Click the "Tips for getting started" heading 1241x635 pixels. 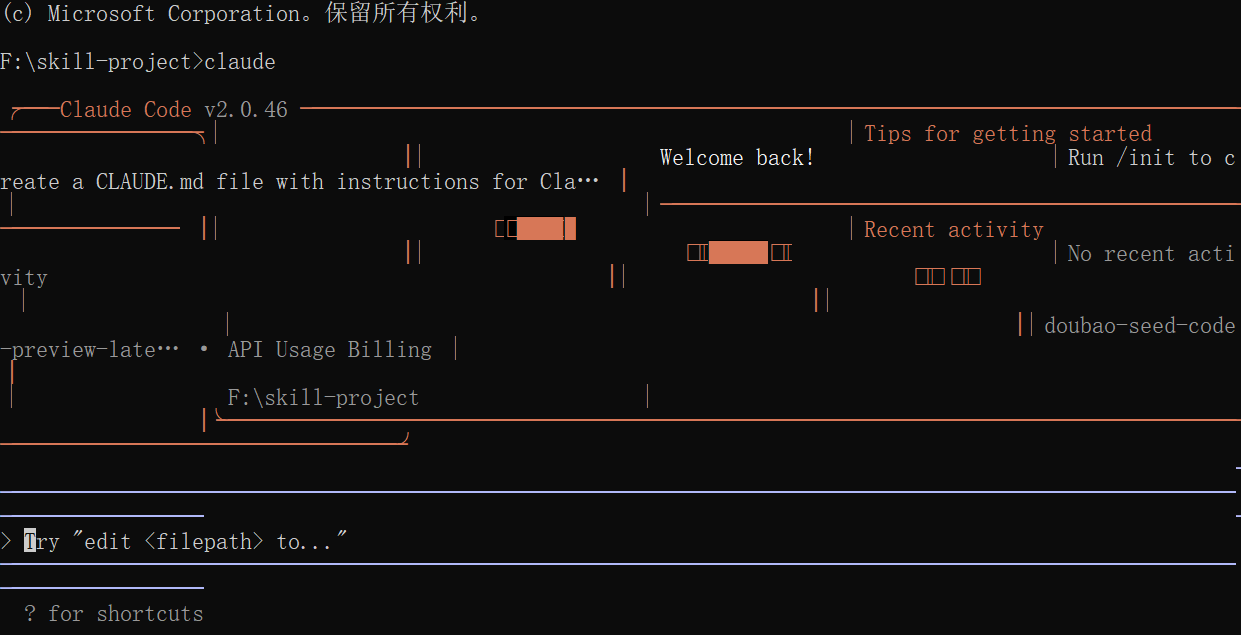1008,134
